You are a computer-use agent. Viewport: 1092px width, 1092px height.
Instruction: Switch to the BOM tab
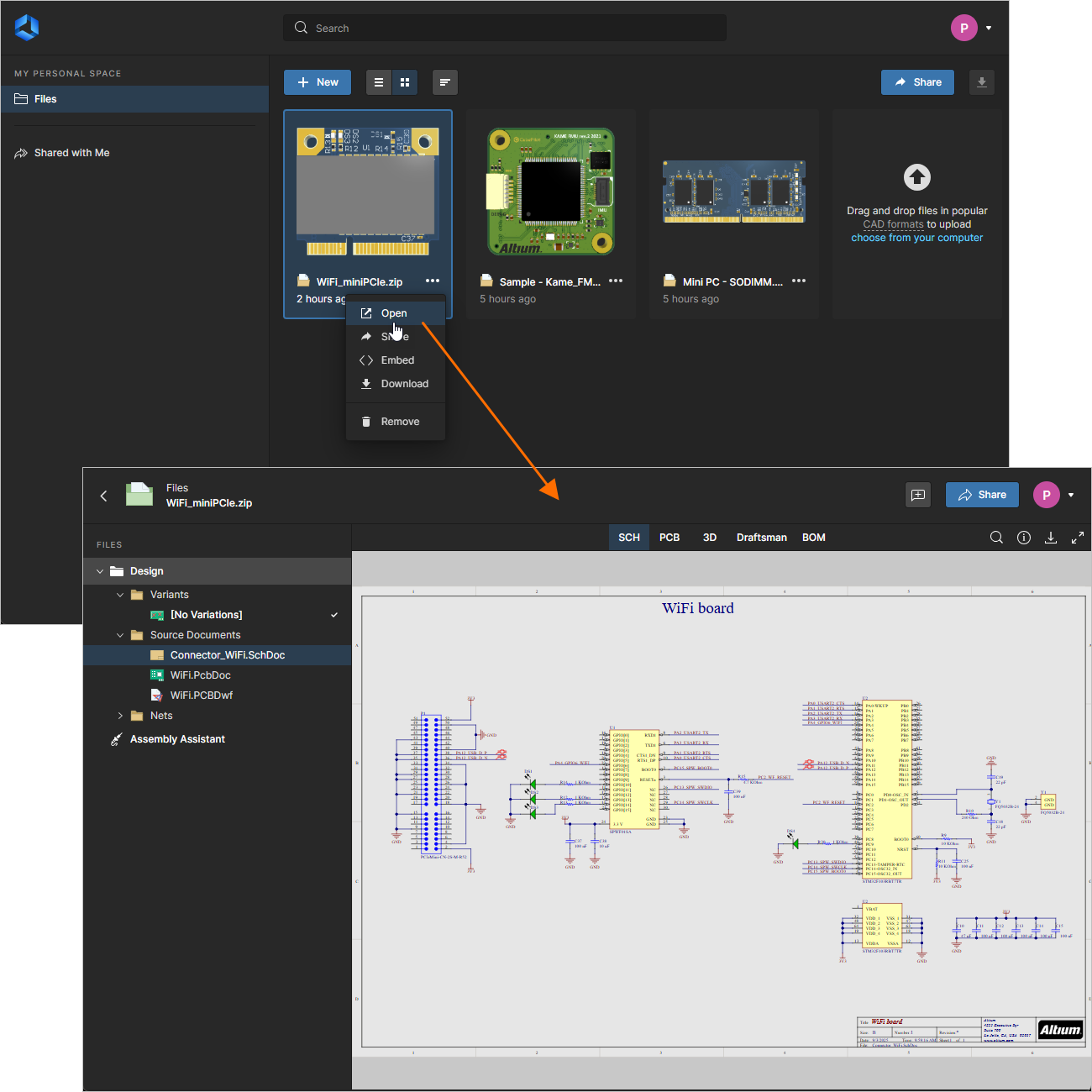click(x=814, y=538)
